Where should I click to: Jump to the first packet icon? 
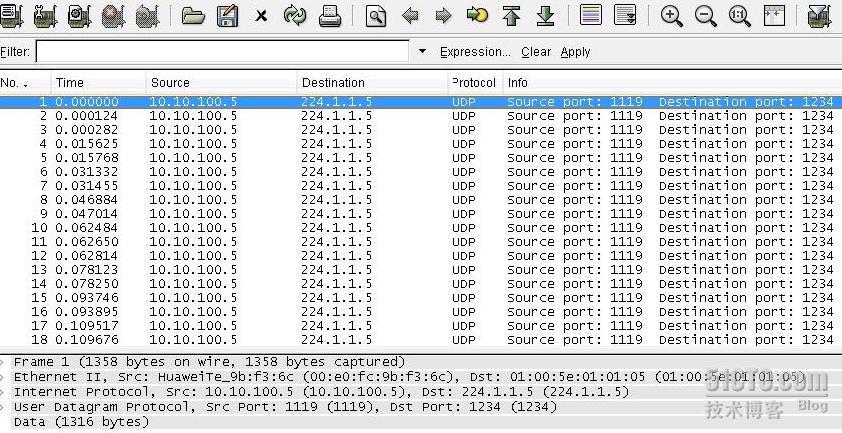click(x=512, y=16)
